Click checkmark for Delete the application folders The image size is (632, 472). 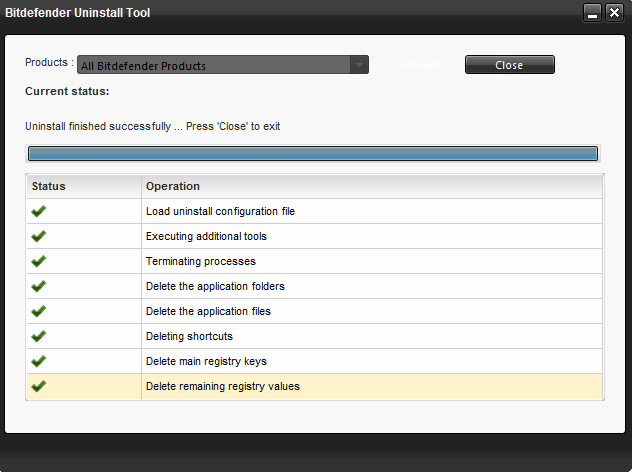click(39, 286)
